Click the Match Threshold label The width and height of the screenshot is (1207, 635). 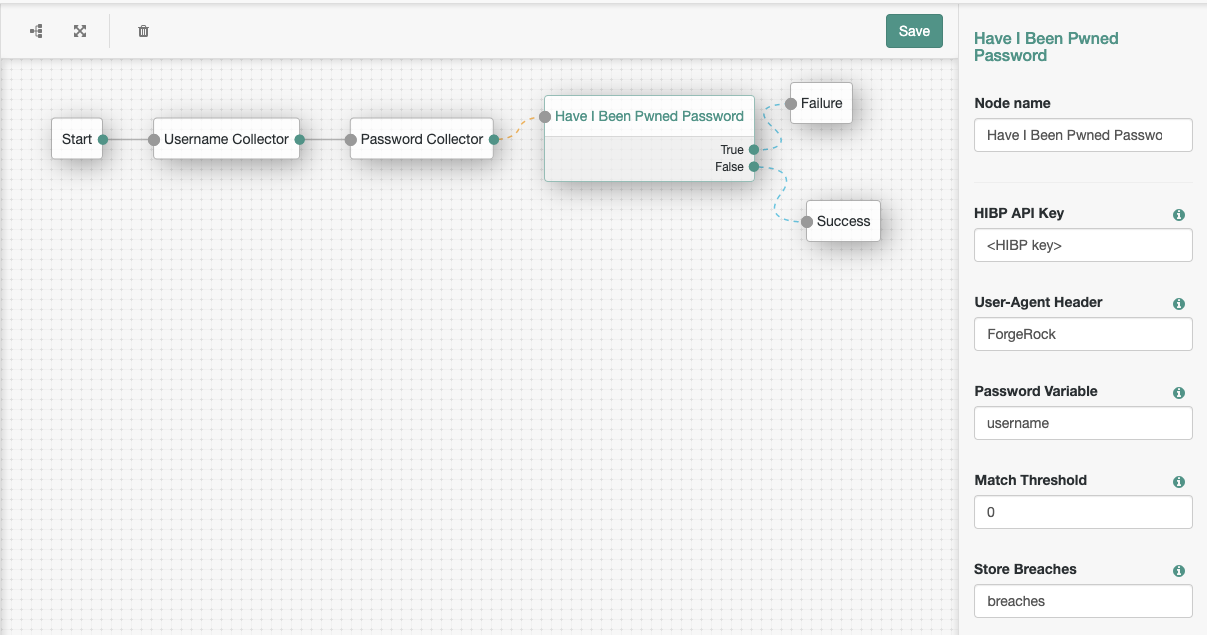click(x=1030, y=480)
